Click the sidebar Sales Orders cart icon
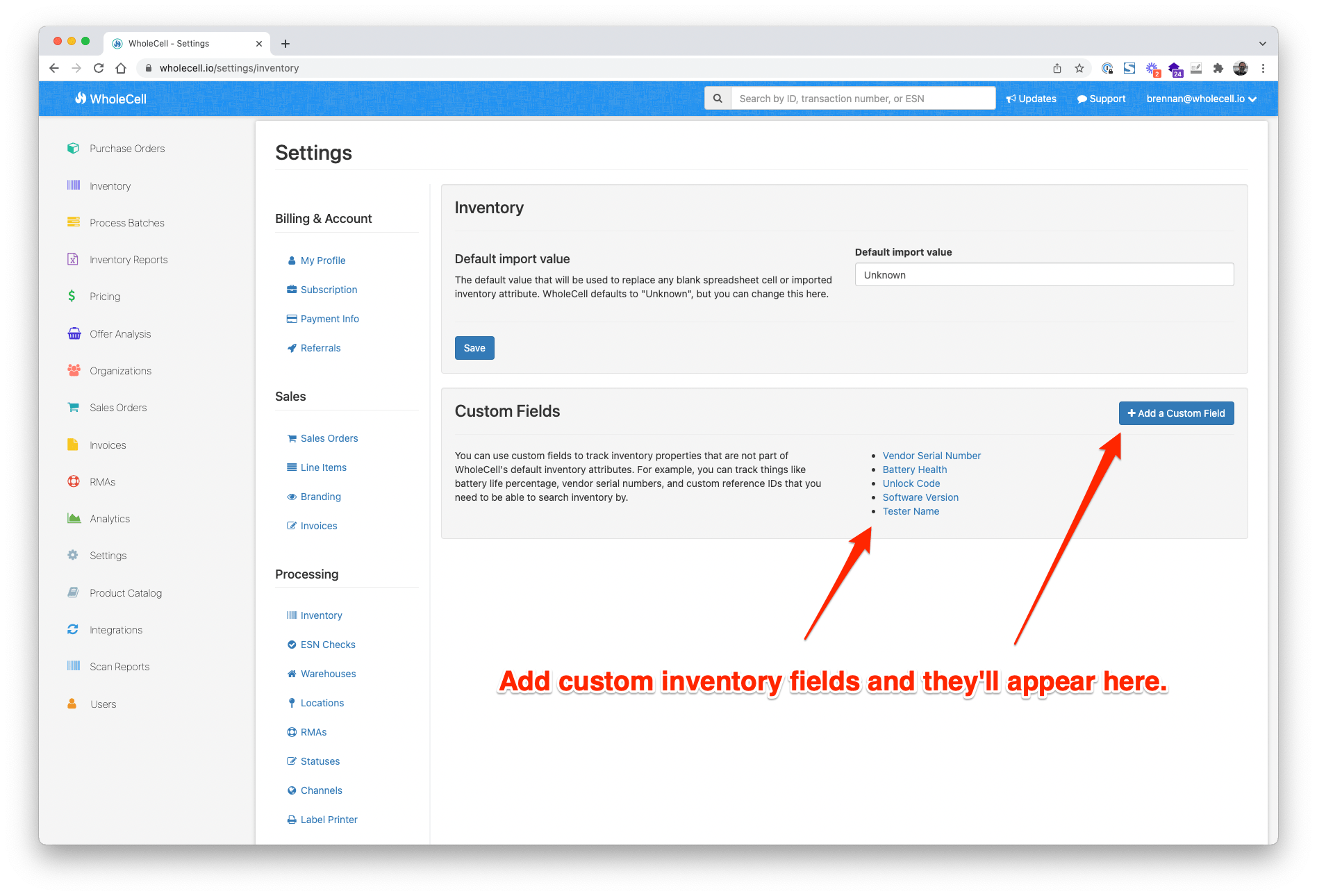Screen dimensions: 1317x896 click(x=73, y=407)
